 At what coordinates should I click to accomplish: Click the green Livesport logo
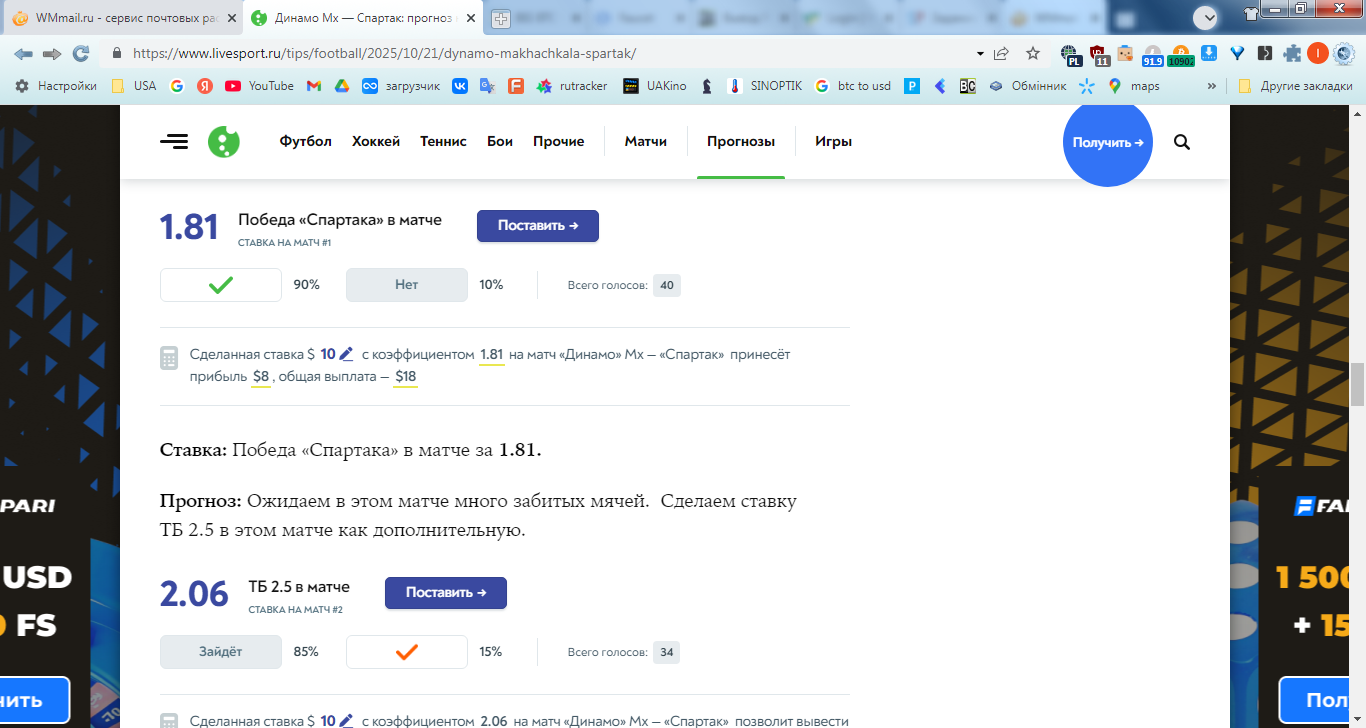tap(224, 142)
